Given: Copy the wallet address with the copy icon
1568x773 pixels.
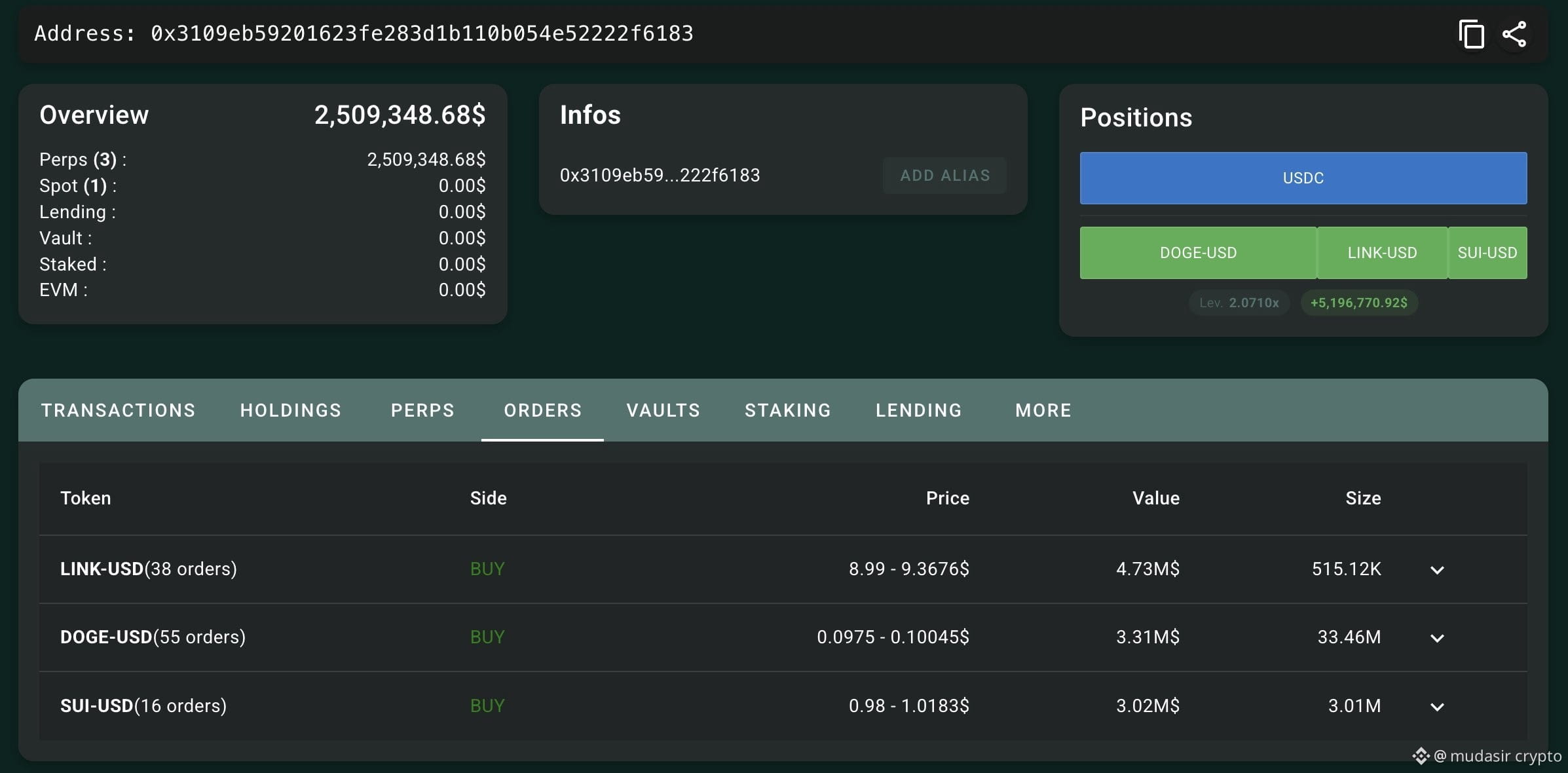Looking at the screenshot, I should 1471,34.
